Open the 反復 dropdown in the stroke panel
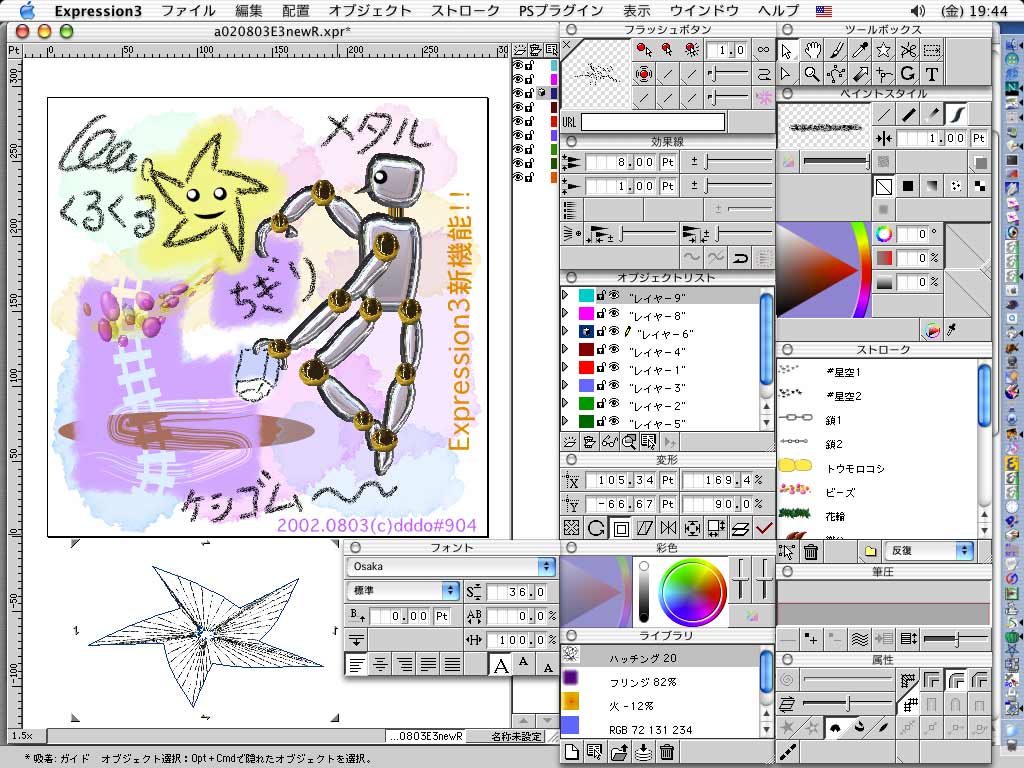 (928, 551)
